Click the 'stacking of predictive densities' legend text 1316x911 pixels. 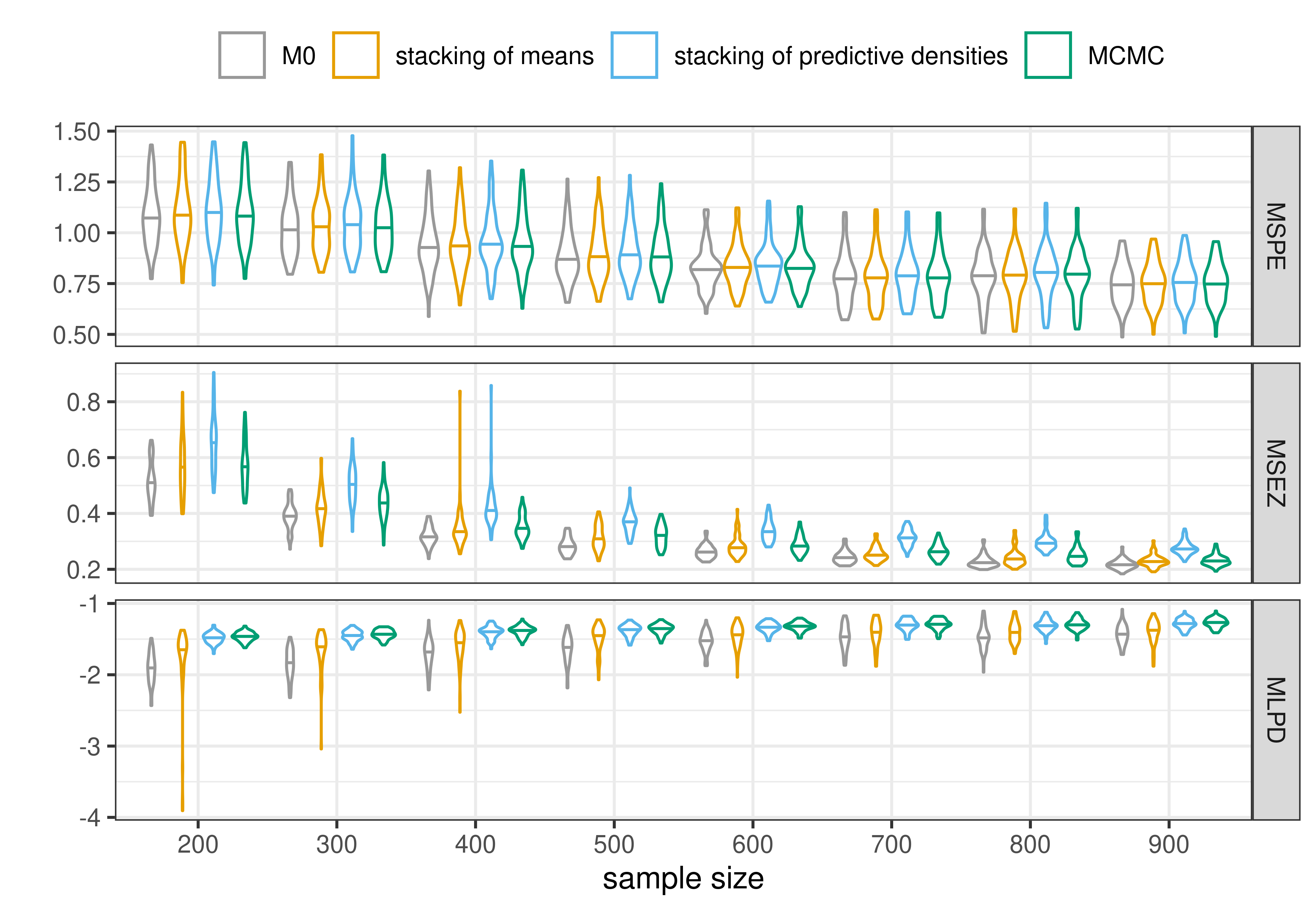(841, 56)
